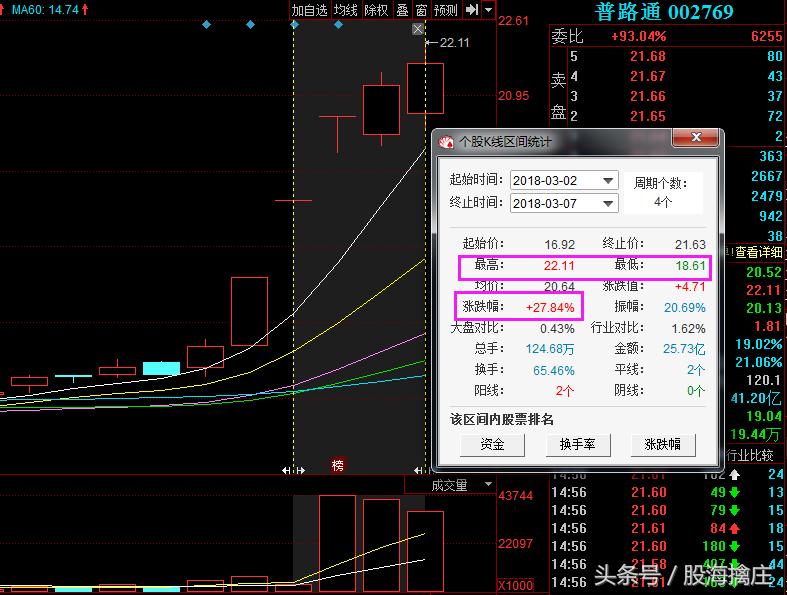The width and height of the screenshot is (787, 595).
Task: Click the 涨跌幅 +27.84% value in dialog
Action: pos(550,307)
